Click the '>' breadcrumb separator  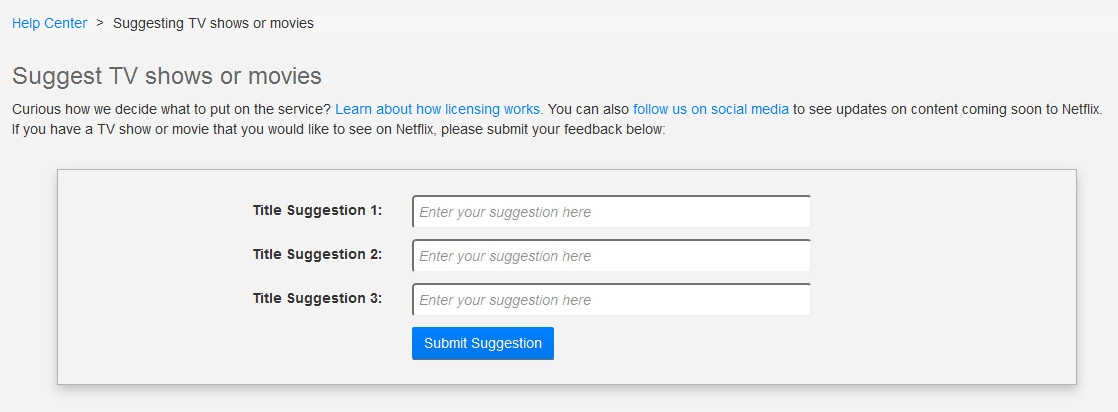(x=100, y=23)
